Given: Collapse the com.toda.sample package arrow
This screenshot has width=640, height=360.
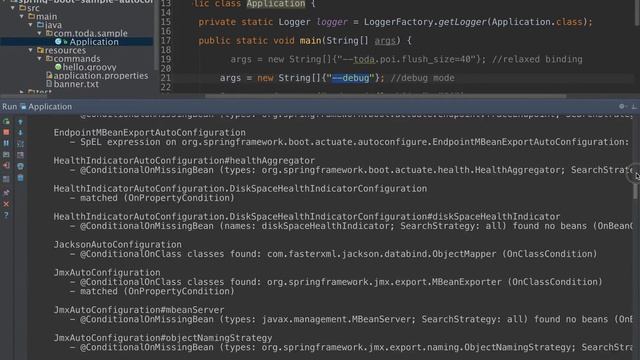Looking at the screenshot, I should pos(40,33).
